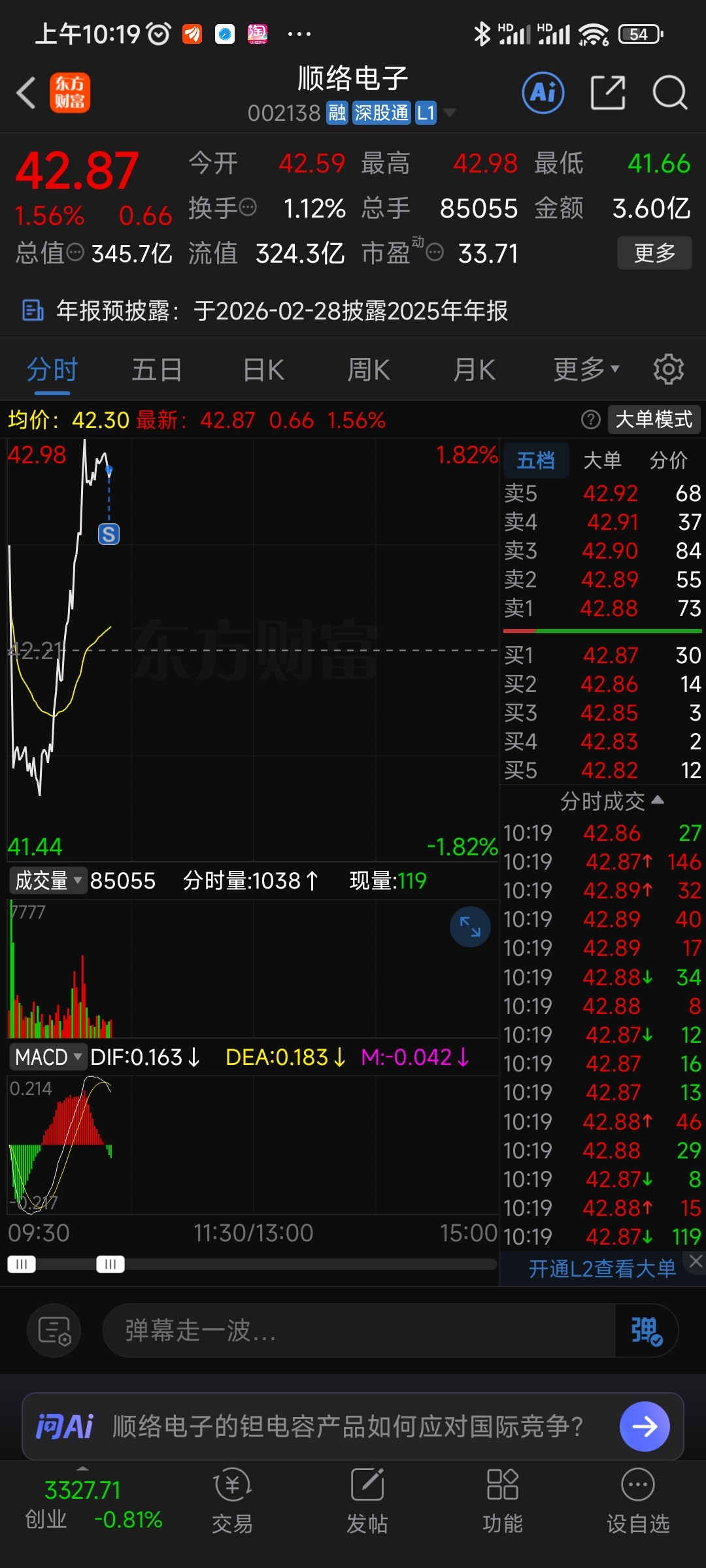Image resolution: width=706 pixels, height=1568 pixels.
Task: Enable 大单模式 view
Action: 654,419
